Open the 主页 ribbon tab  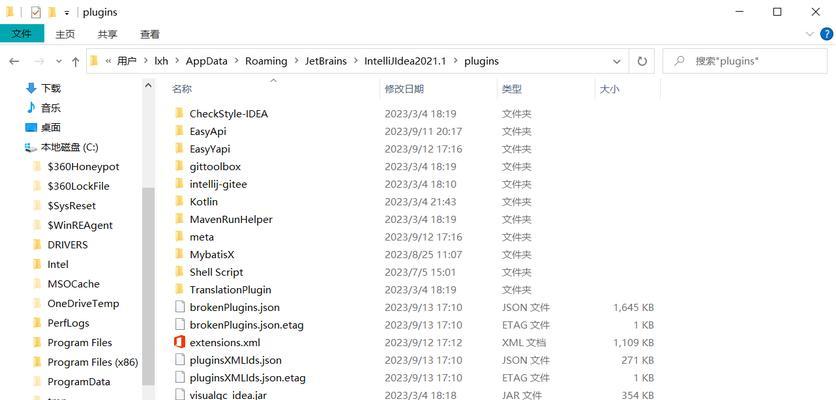[65, 34]
